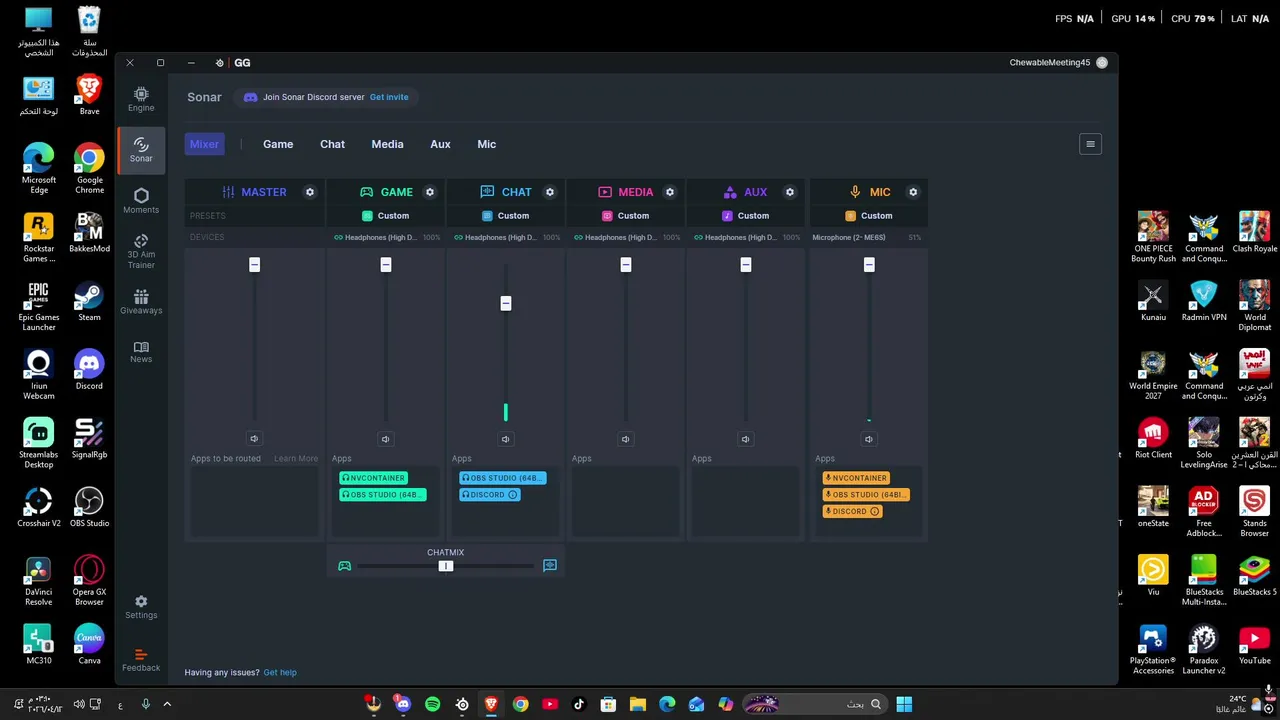Open MIC channel settings gear
Viewport: 1280px width, 720px height.
913,192
